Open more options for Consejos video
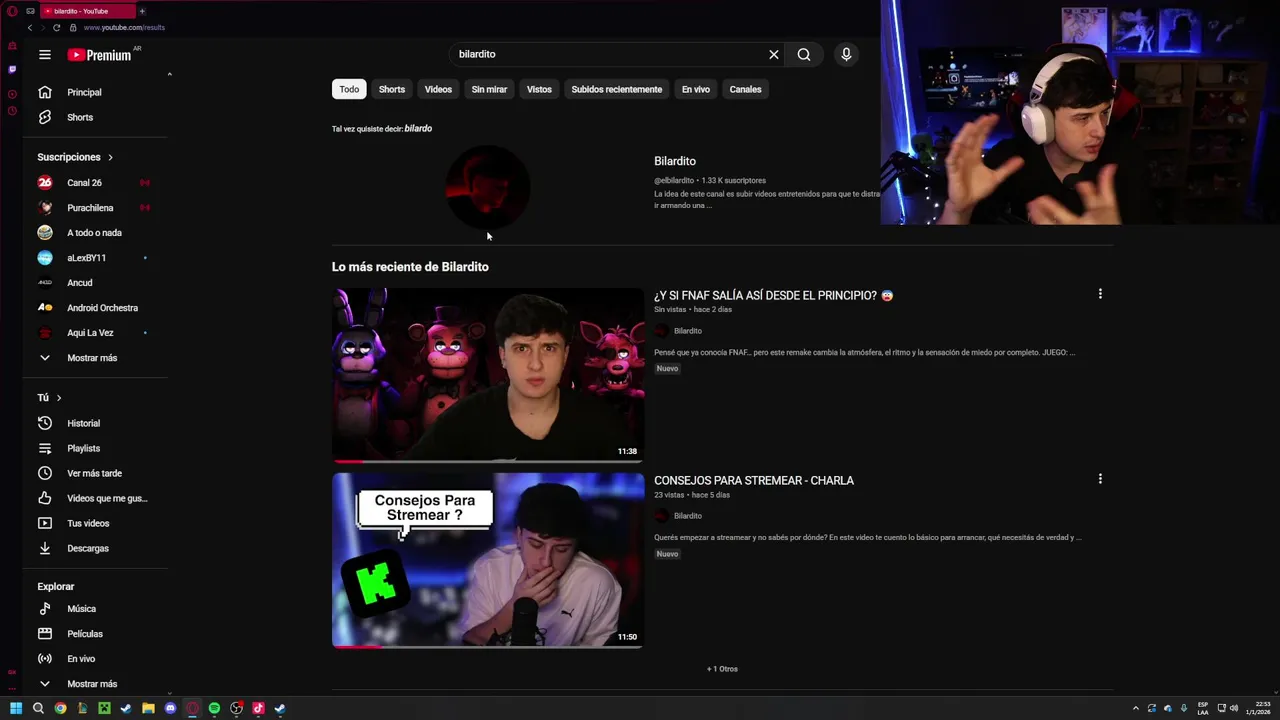 (x=1100, y=479)
